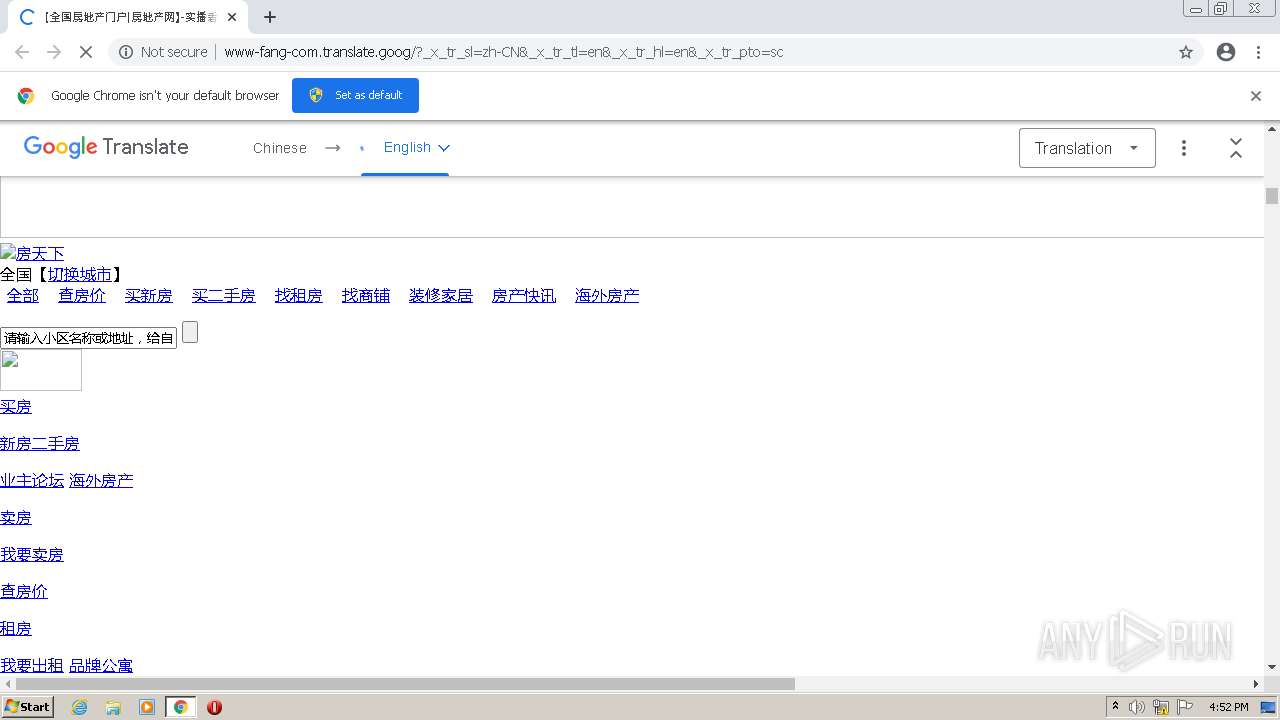Open Google Translate more options menu
The height and width of the screenshot is (720, 1280).
click(1184, 148)
